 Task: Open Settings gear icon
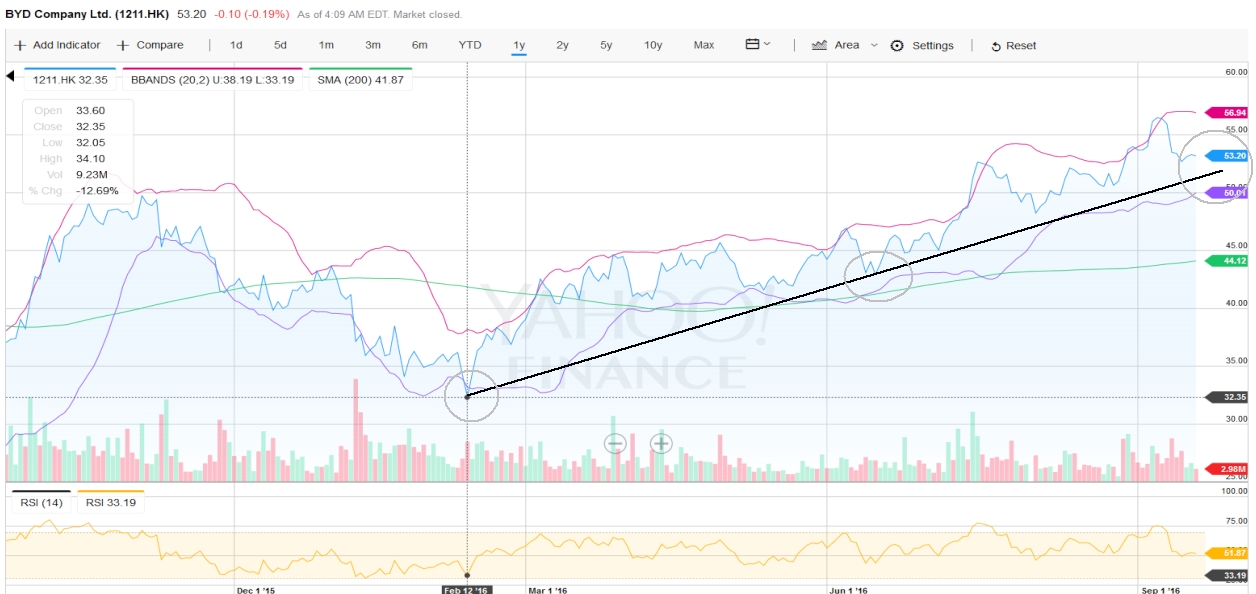(897, 45)
